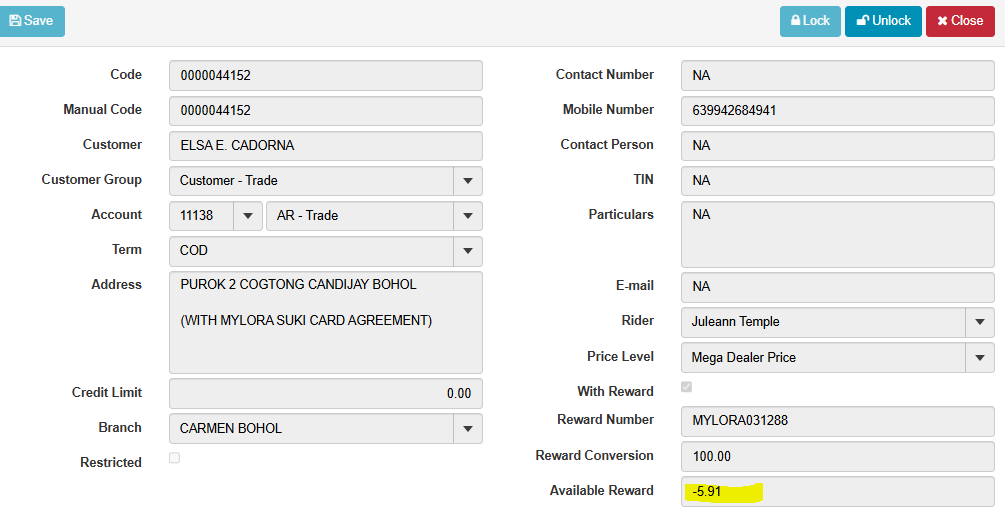
Task: Select the Particulars text area
Action: 837,233
